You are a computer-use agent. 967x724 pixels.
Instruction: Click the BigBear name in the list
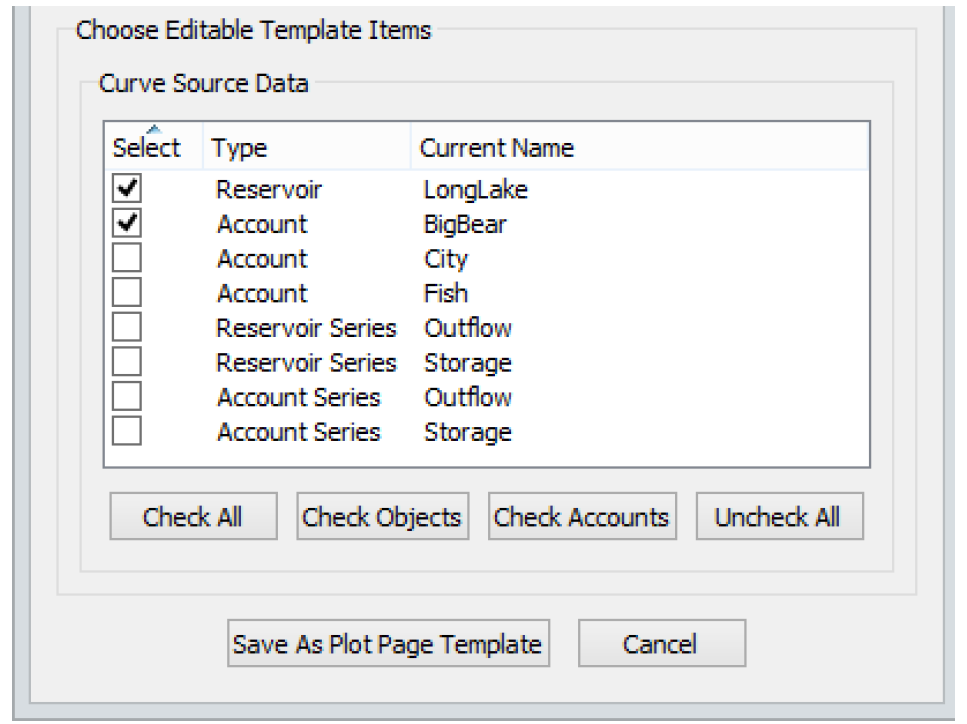point(464,225)
